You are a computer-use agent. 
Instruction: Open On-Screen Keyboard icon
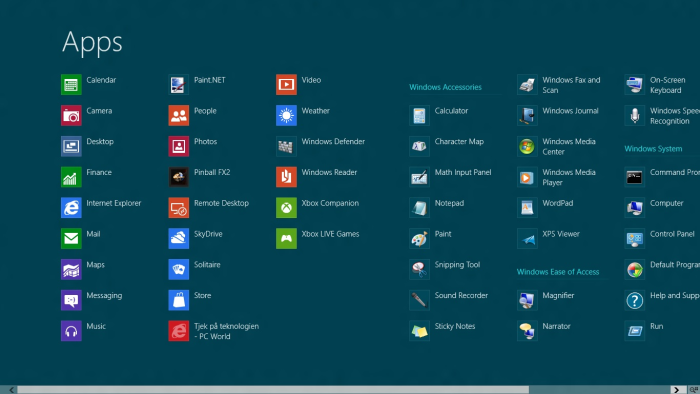(x=634, y=85)
